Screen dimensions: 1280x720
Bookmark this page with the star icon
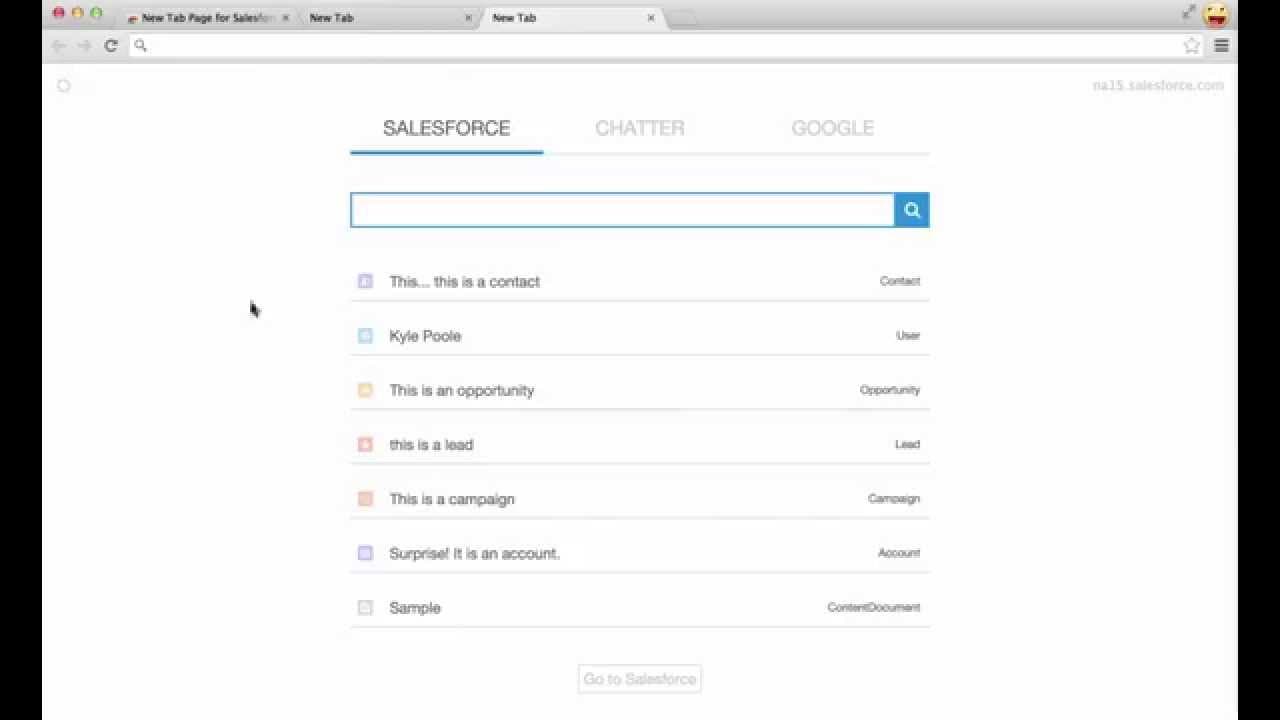[x=1191, y=45]
